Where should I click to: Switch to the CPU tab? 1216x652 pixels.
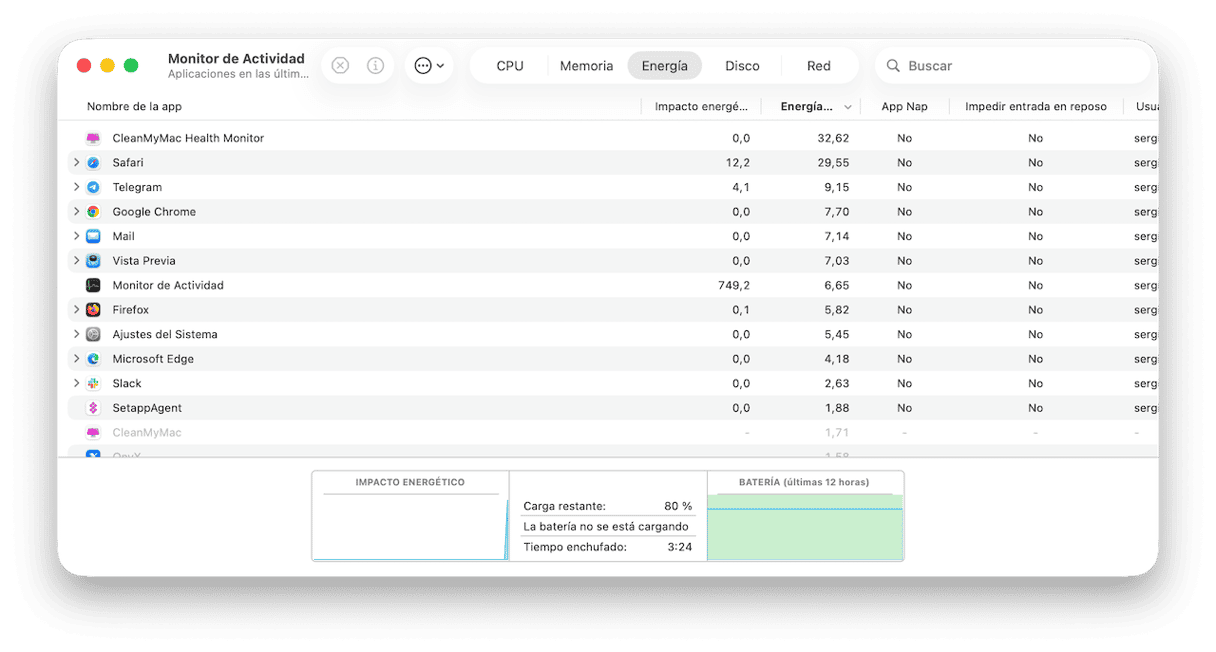pyautogui.click(x=510, y=66)
